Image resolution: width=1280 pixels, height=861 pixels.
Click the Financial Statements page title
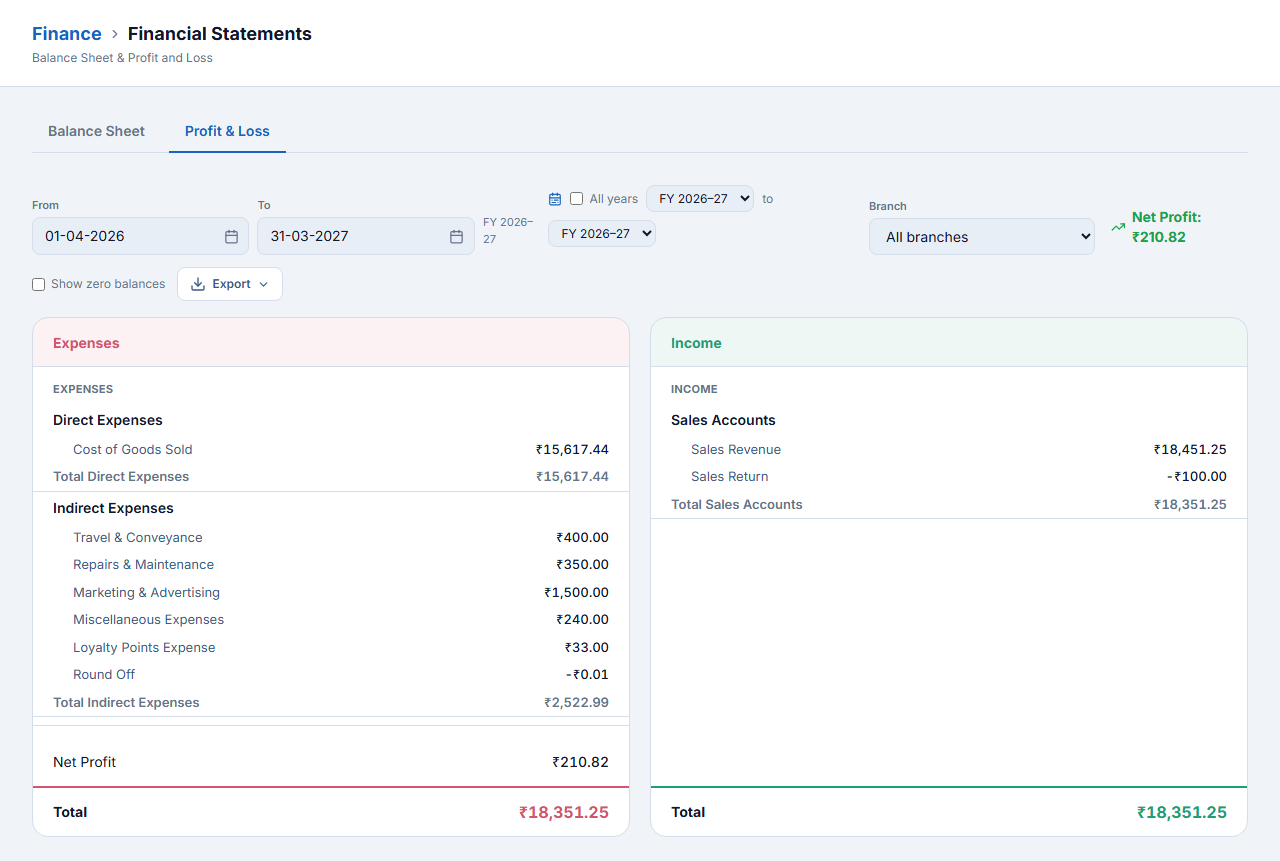tap(220, 34)
